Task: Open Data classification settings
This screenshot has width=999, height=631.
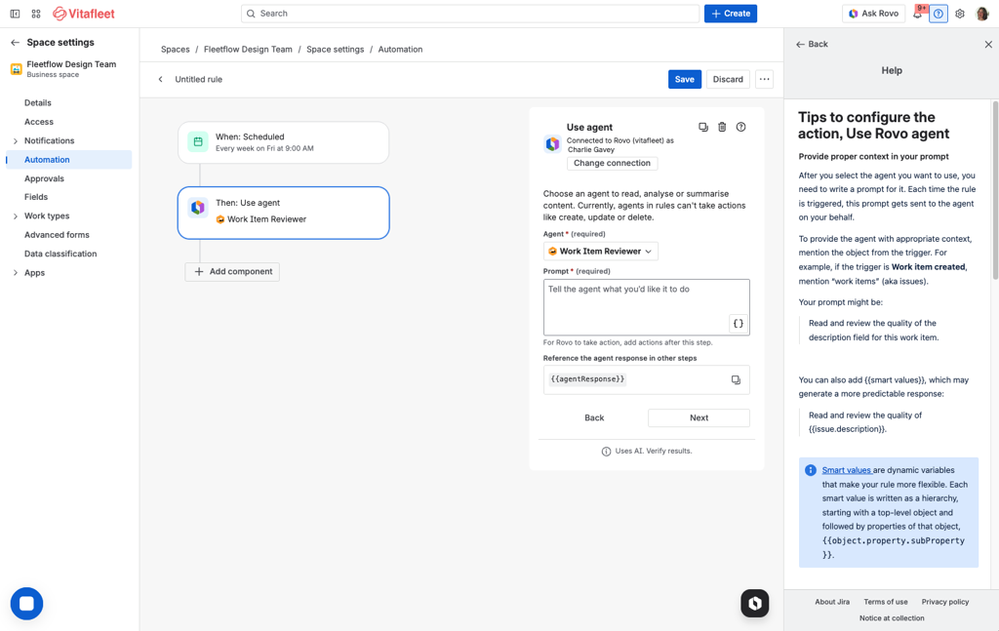Action: 61,254
